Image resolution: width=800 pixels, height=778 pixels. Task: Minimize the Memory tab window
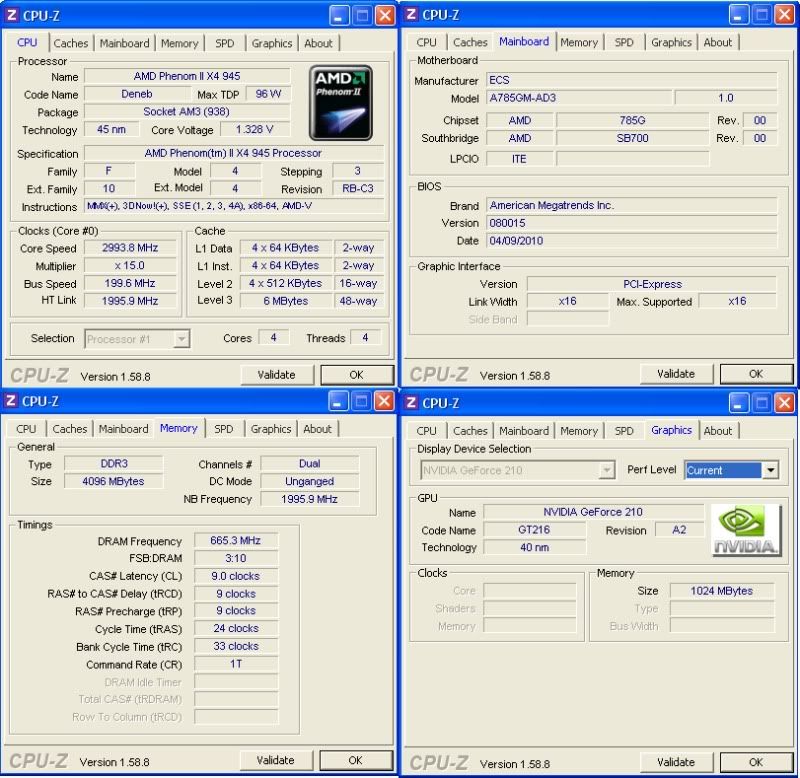(x=338, y=401)
